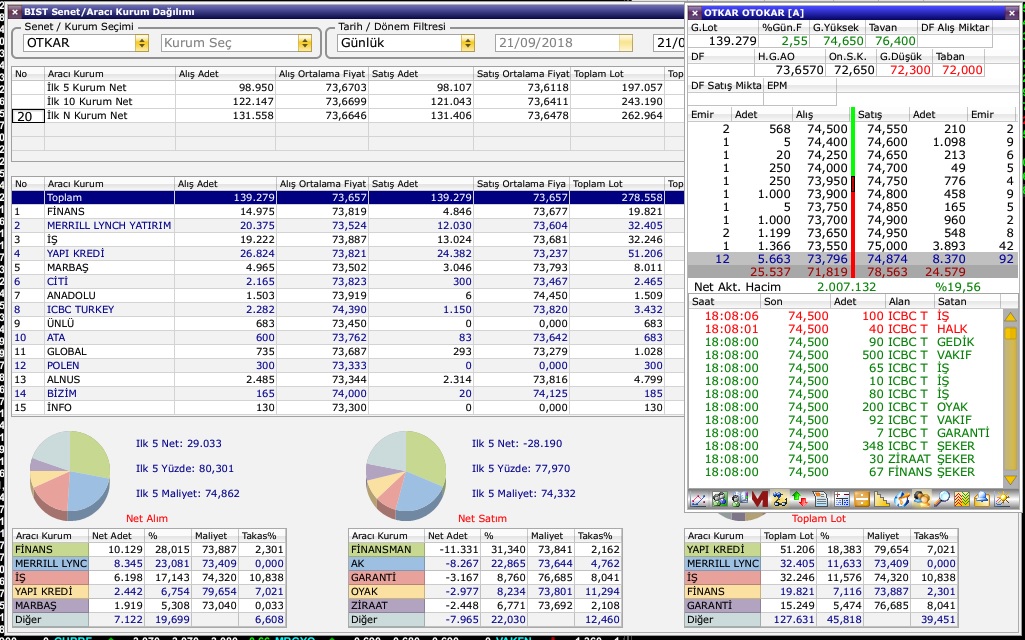Screen dimensions: 1025x640
Task: Click MARBAŞ purple swatch in Net Alım table
Action: [50, 605]
